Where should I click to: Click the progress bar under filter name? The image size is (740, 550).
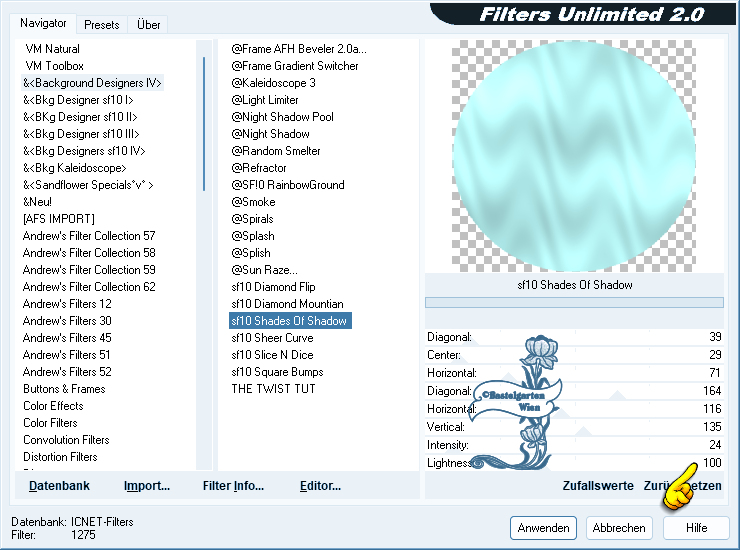click(x=574, y=303)
